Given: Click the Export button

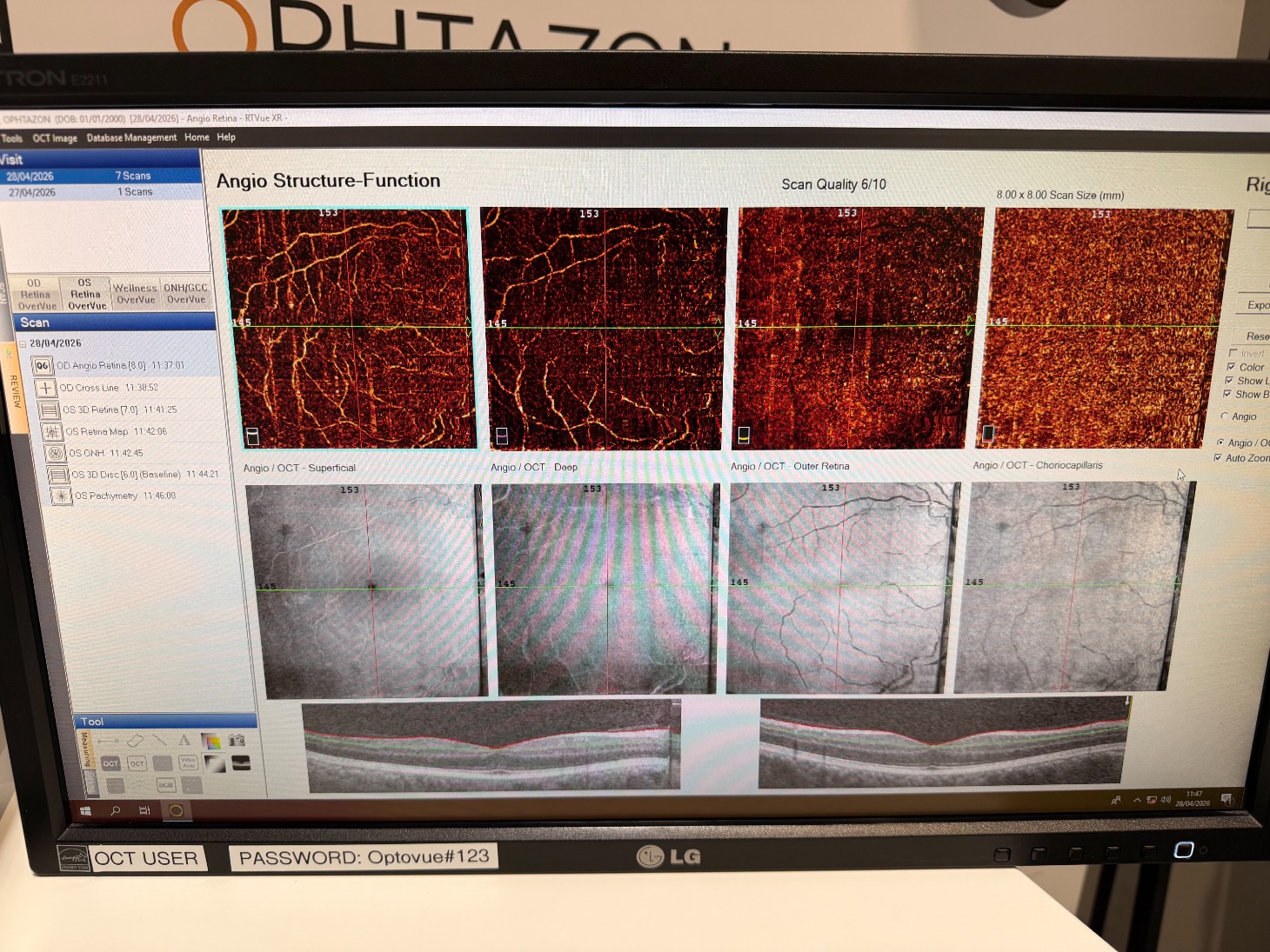Looking at the screenshot, I should 1256,305.
